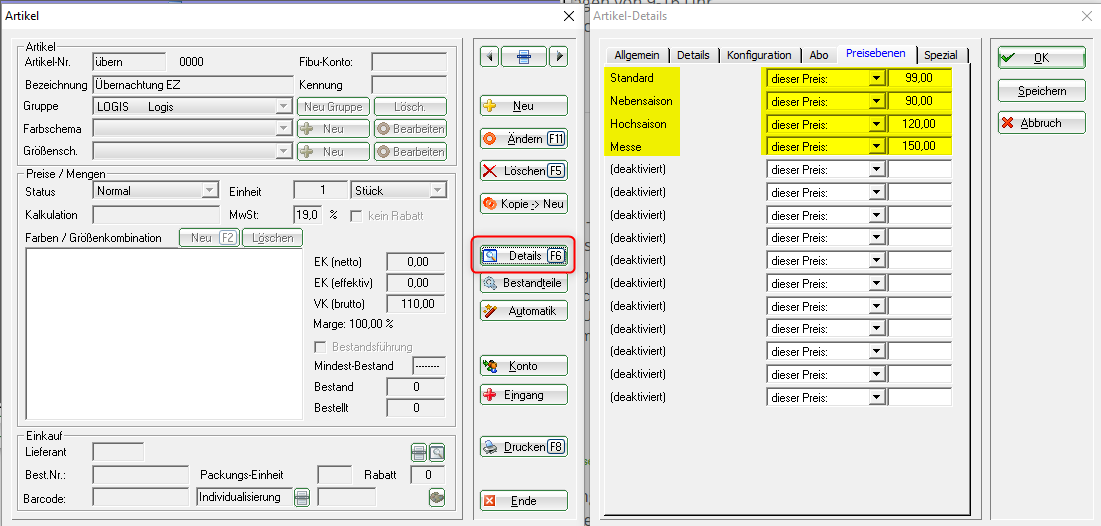The height and width of the screenshot is (526, 1101).
Task: Open the Konto view
Action: (x=523, y=366)
